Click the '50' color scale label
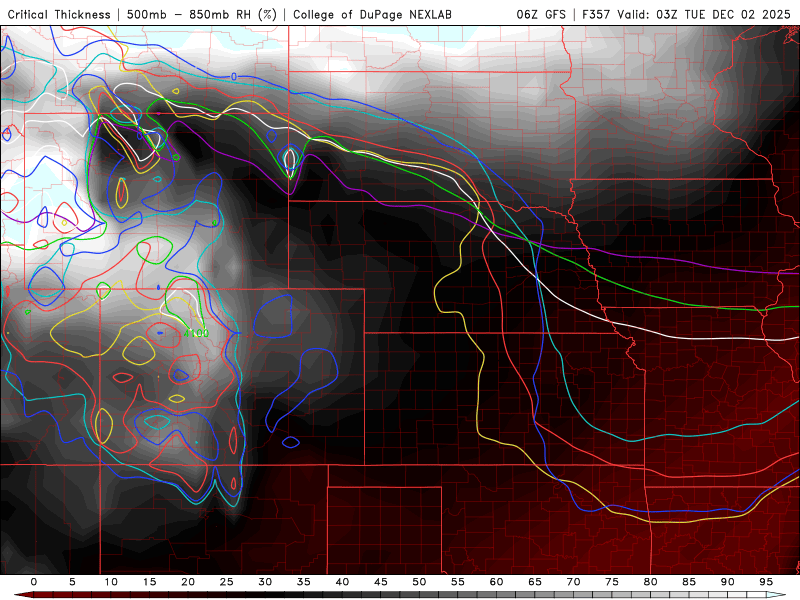Image resolution: width=800 pixels, height=600 pixels. [419, 582]
